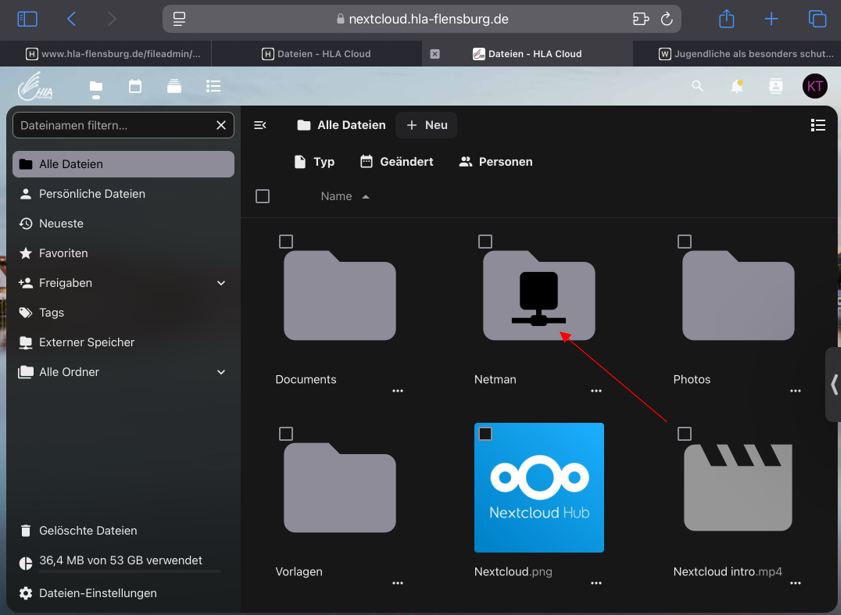Open the Documents folder icon
Screen dimensions: 841x615
pos(340,295)
